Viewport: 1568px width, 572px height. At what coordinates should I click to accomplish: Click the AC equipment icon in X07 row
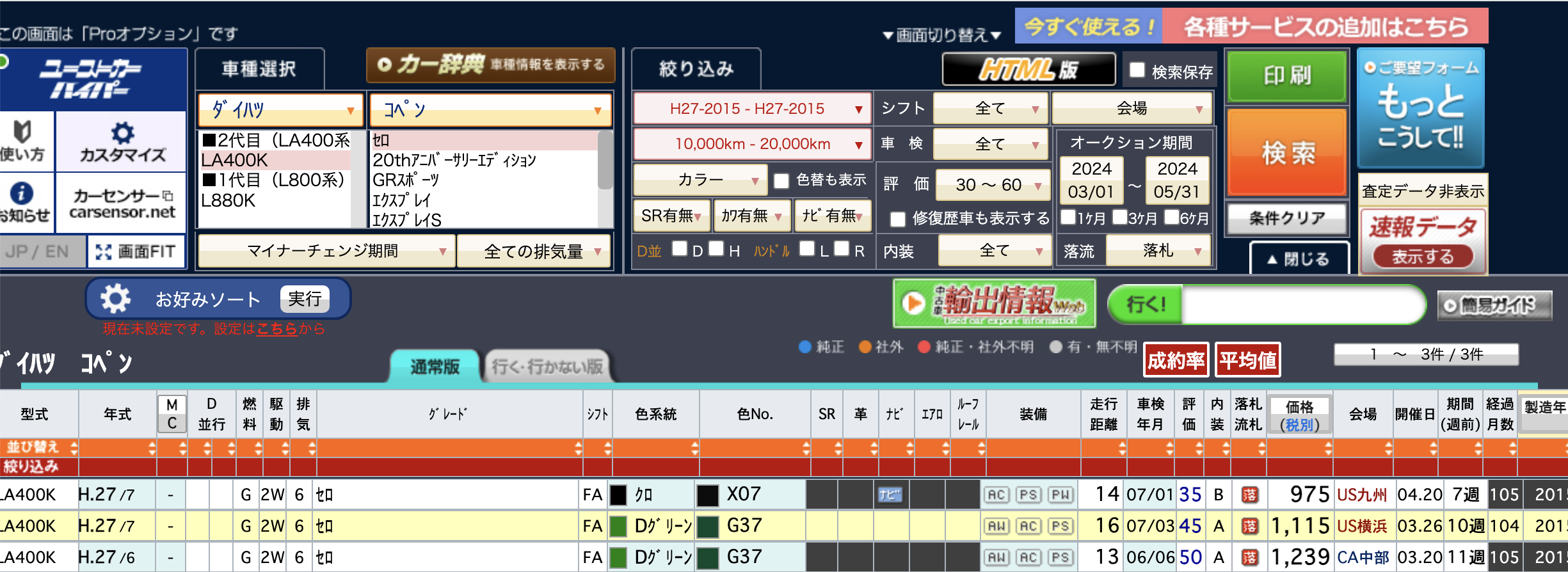pyautogui.click(x=996, y=495)
